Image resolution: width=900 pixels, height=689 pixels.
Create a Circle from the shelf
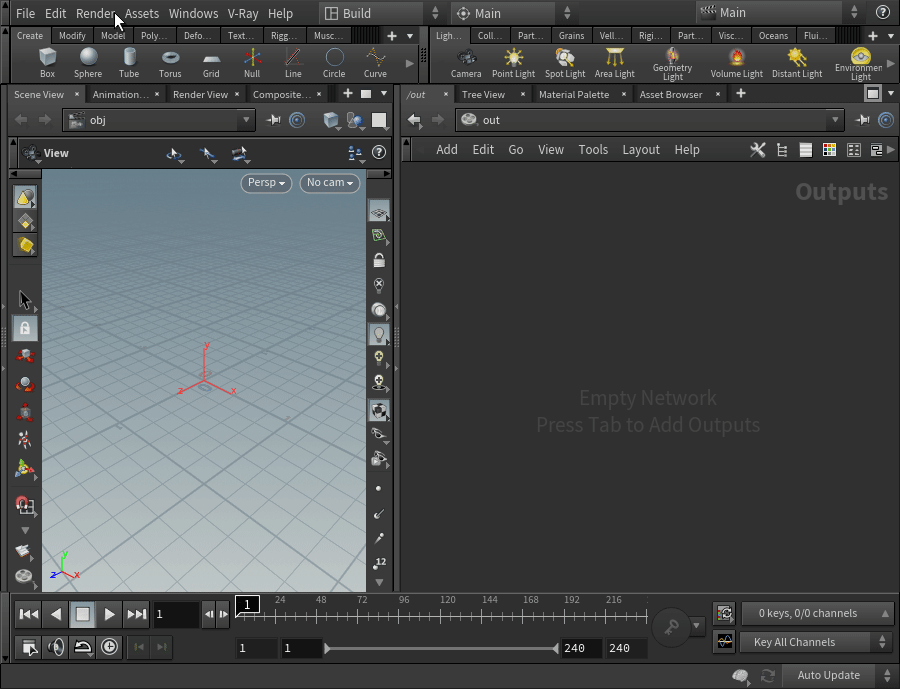[x=334, y=63]
